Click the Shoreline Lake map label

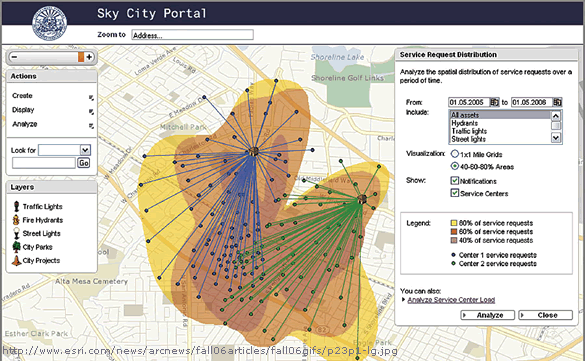[337, 57]
